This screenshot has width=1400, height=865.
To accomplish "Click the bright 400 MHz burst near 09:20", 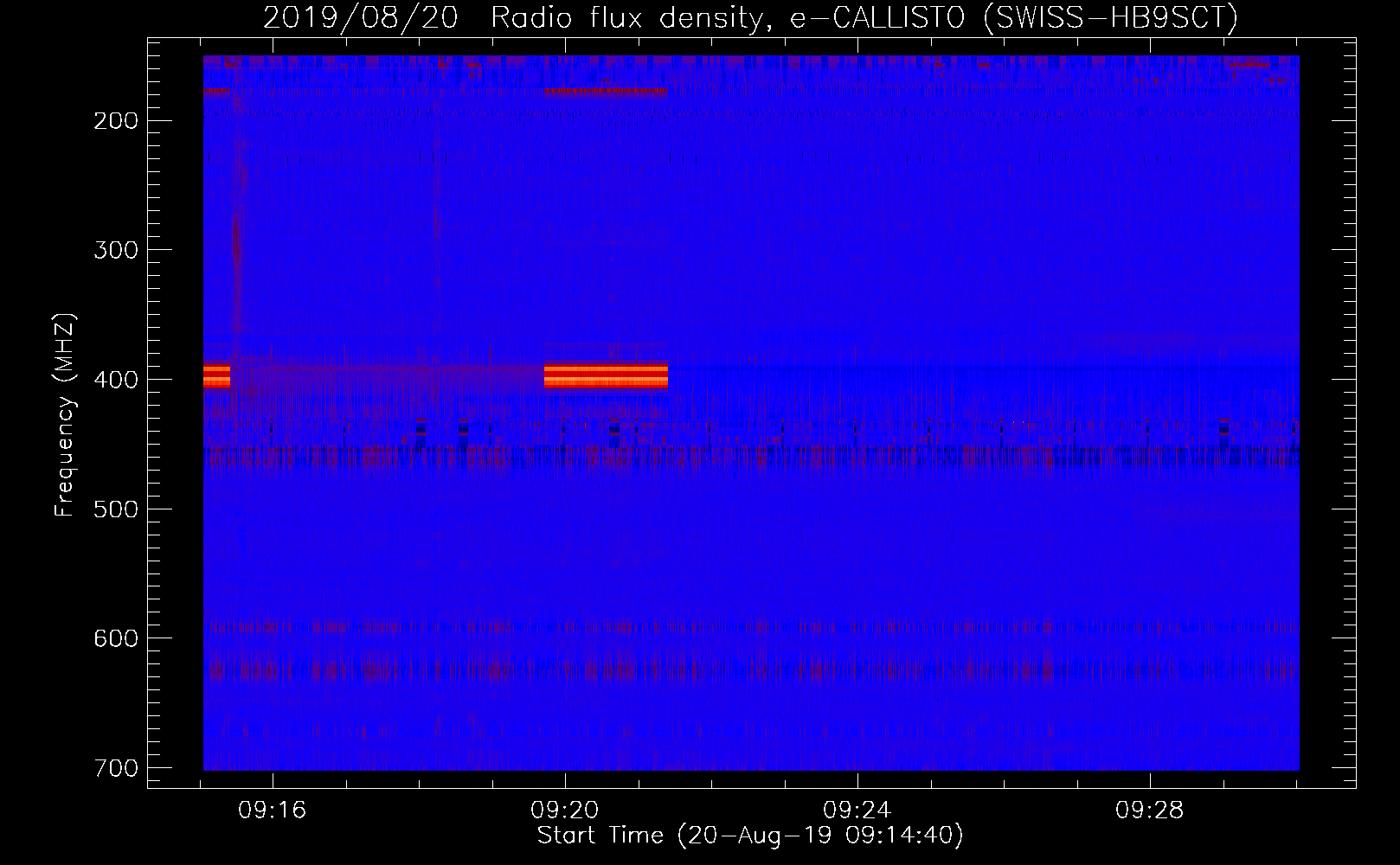I will coord(606,375).
